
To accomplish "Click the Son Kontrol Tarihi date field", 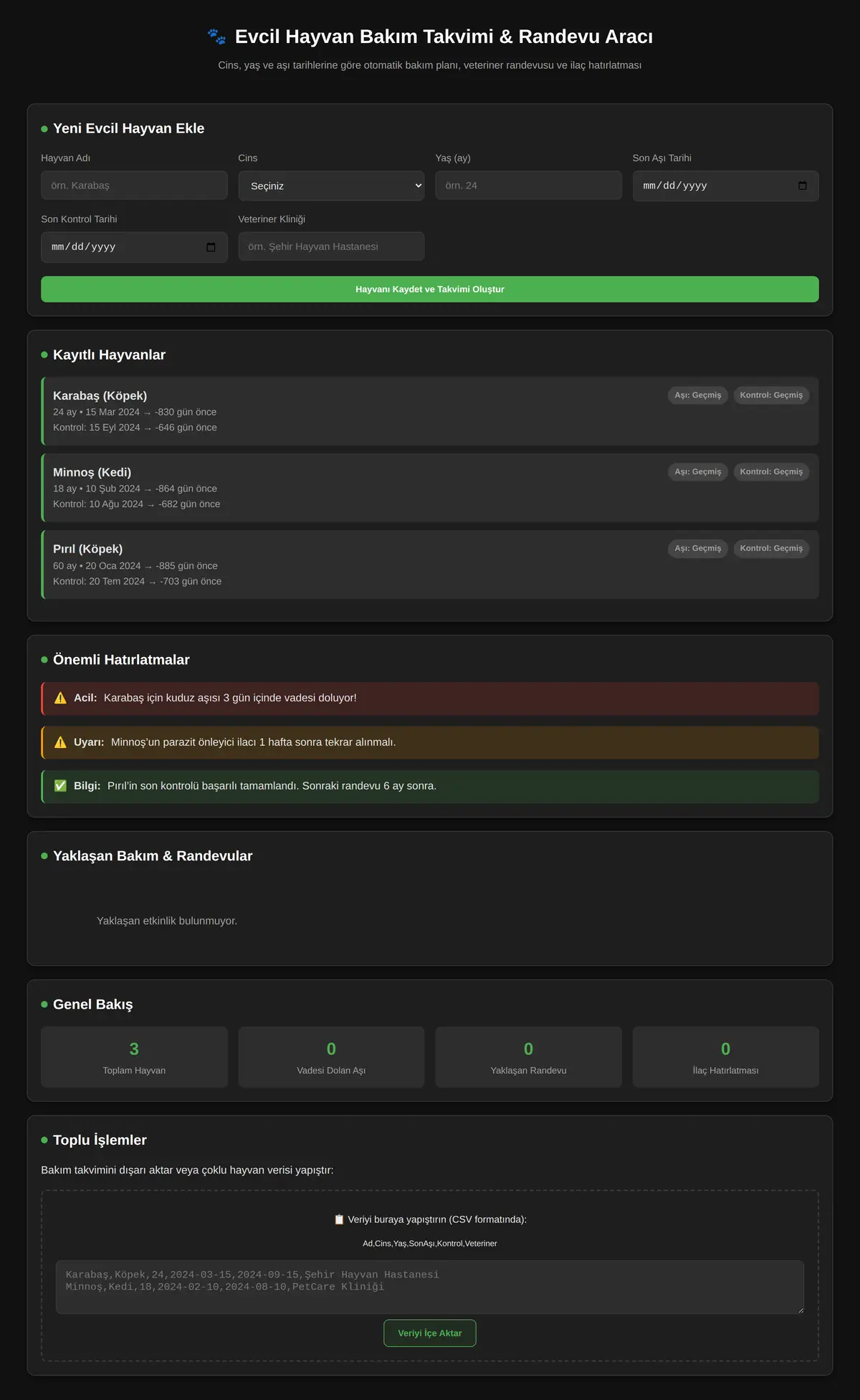I will (134, 247).
